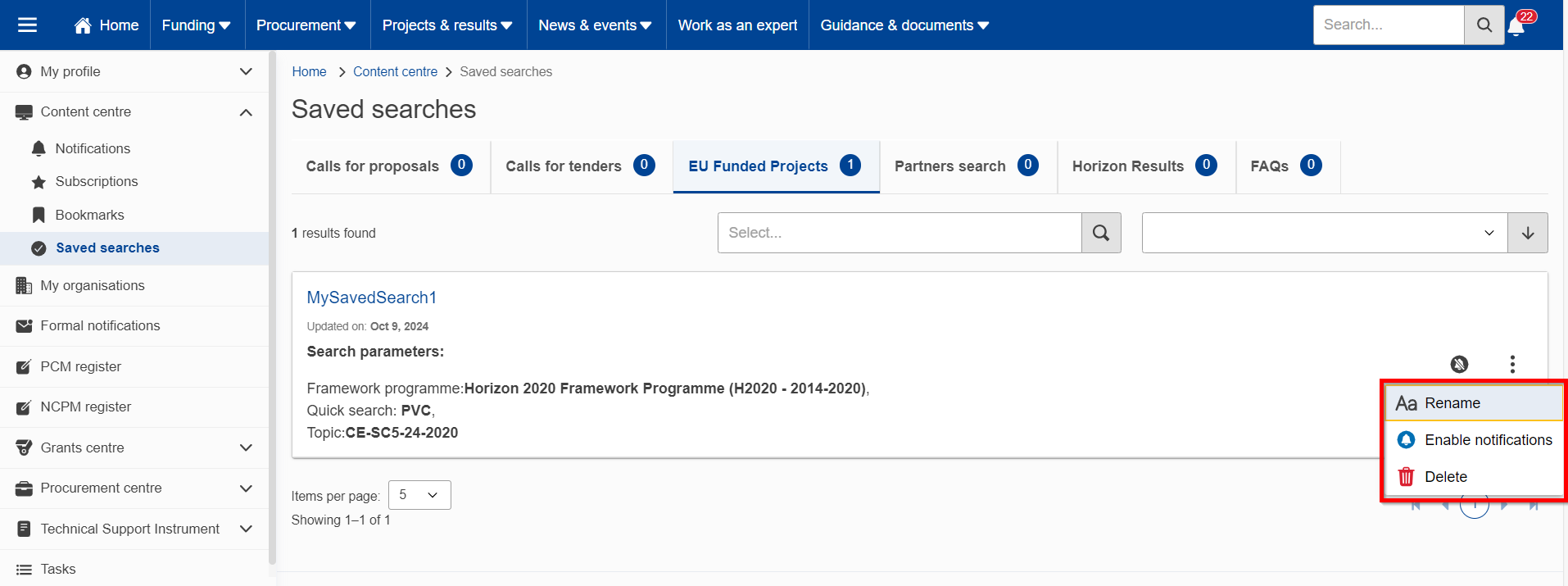Screen dimensions: 1568x586
Task: Switch to FAQs tab
Action: click(x=1288, y=166)
